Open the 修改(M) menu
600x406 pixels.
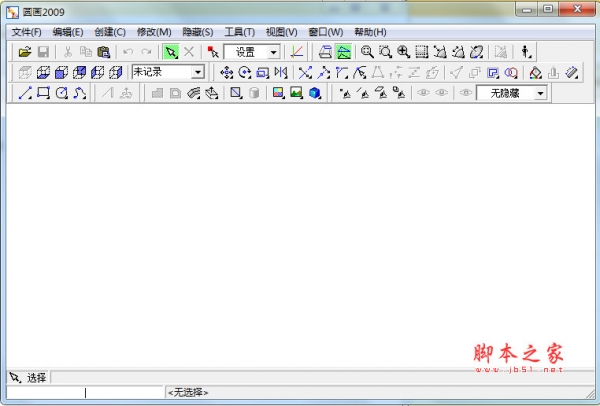[x=154, y=32]
